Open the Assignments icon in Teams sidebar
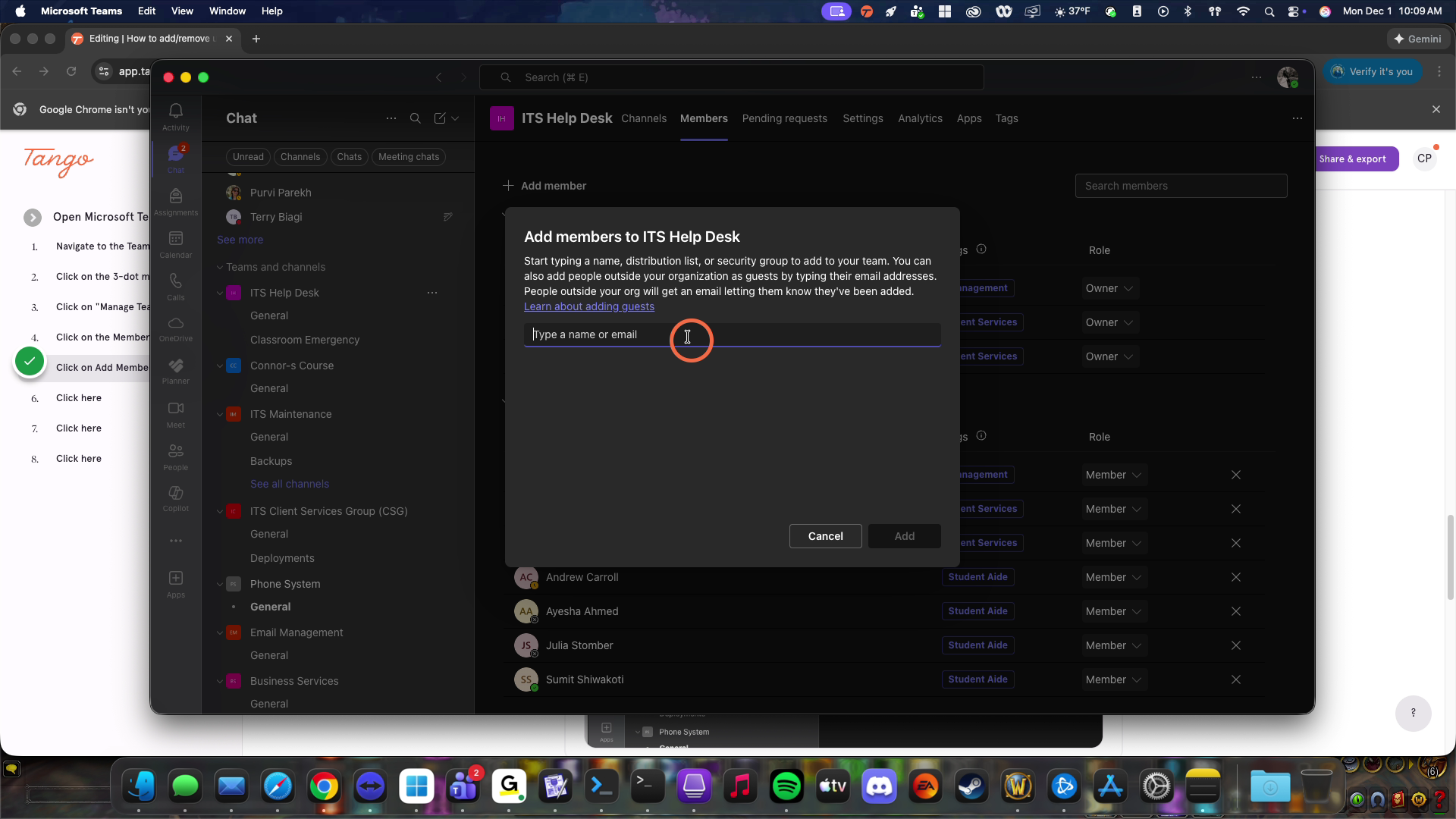The width and height of the screenshot is (1456, 819). click(175, 202)
